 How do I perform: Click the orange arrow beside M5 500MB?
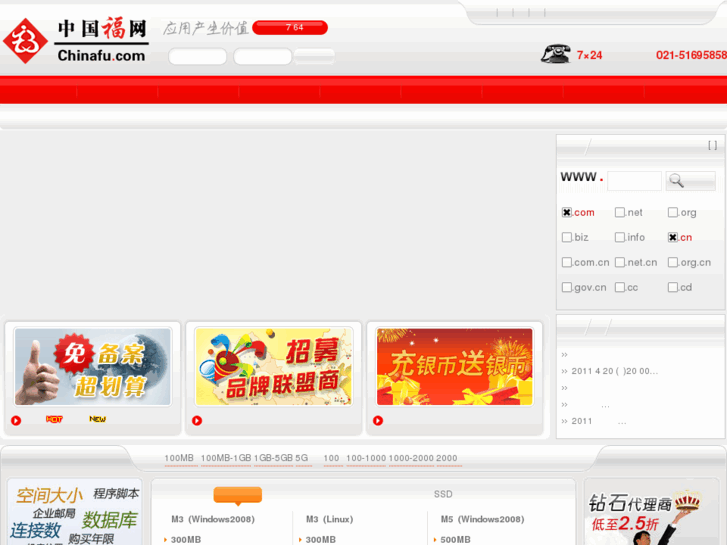click(x=434, y=539)
